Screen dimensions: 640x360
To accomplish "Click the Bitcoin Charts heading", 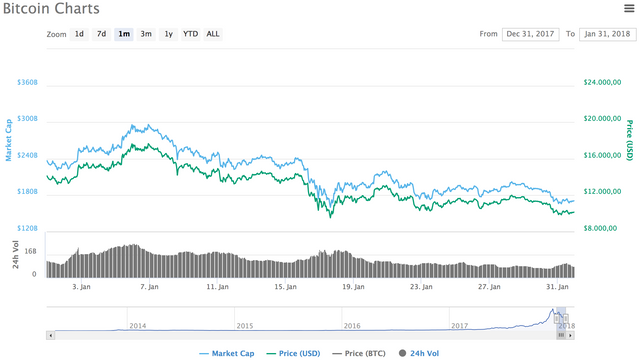I will point(51,9).
